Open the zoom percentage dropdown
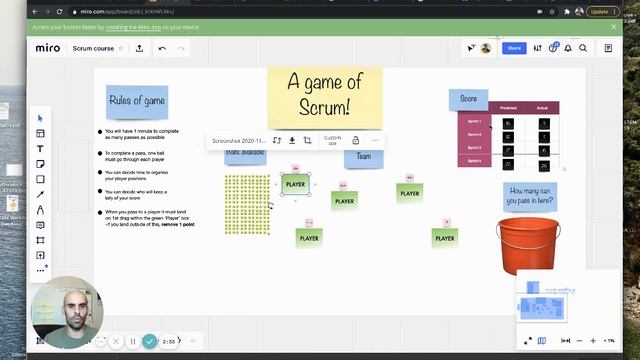The image size is (640, 360). coord(609,340)
